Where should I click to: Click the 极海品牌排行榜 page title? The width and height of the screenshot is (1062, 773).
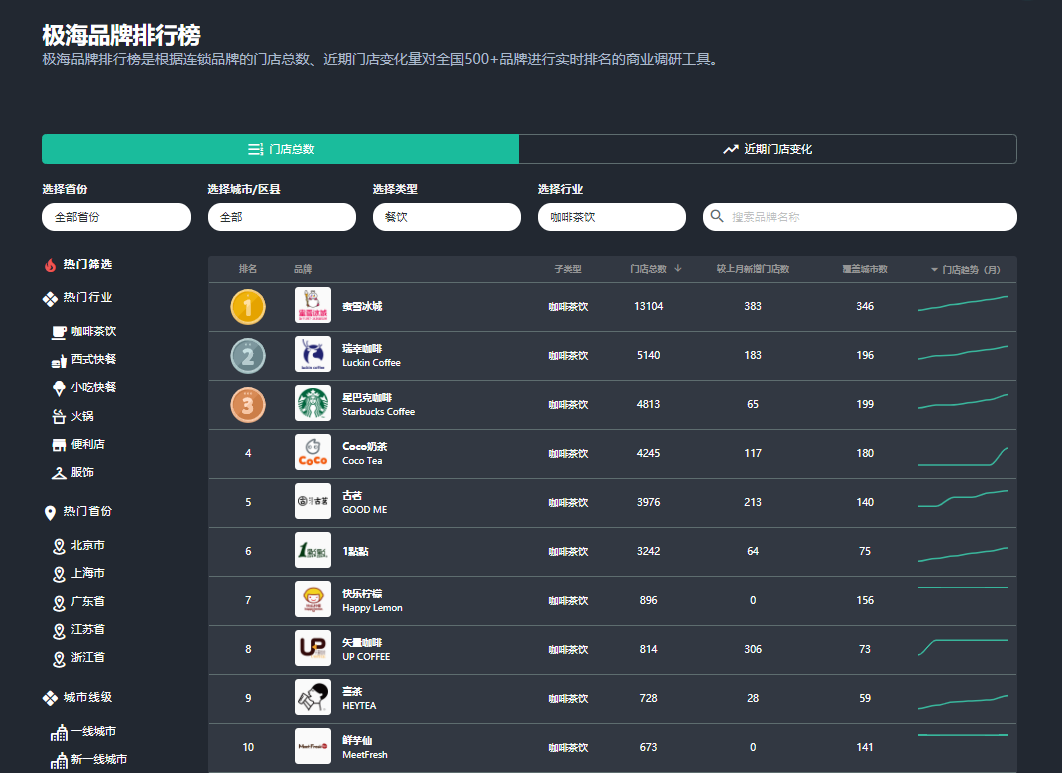point(121,35)
